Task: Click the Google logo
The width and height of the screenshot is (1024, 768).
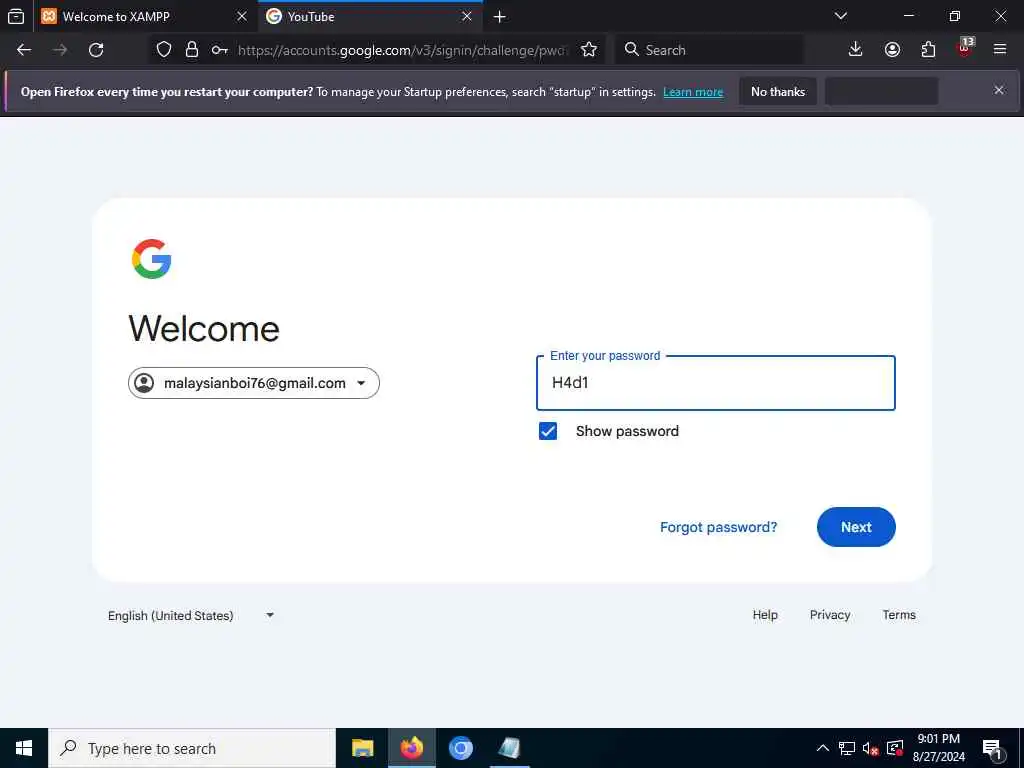Action: tap(152, 259)
